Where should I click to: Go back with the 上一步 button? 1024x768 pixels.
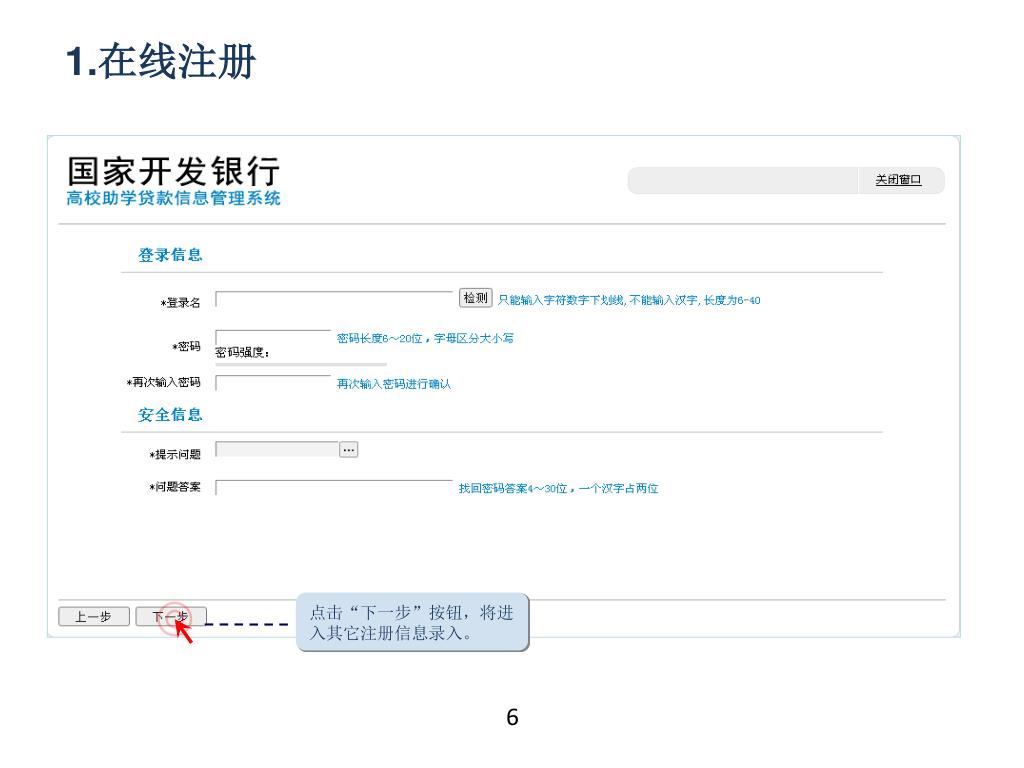[x=93, y=617]
